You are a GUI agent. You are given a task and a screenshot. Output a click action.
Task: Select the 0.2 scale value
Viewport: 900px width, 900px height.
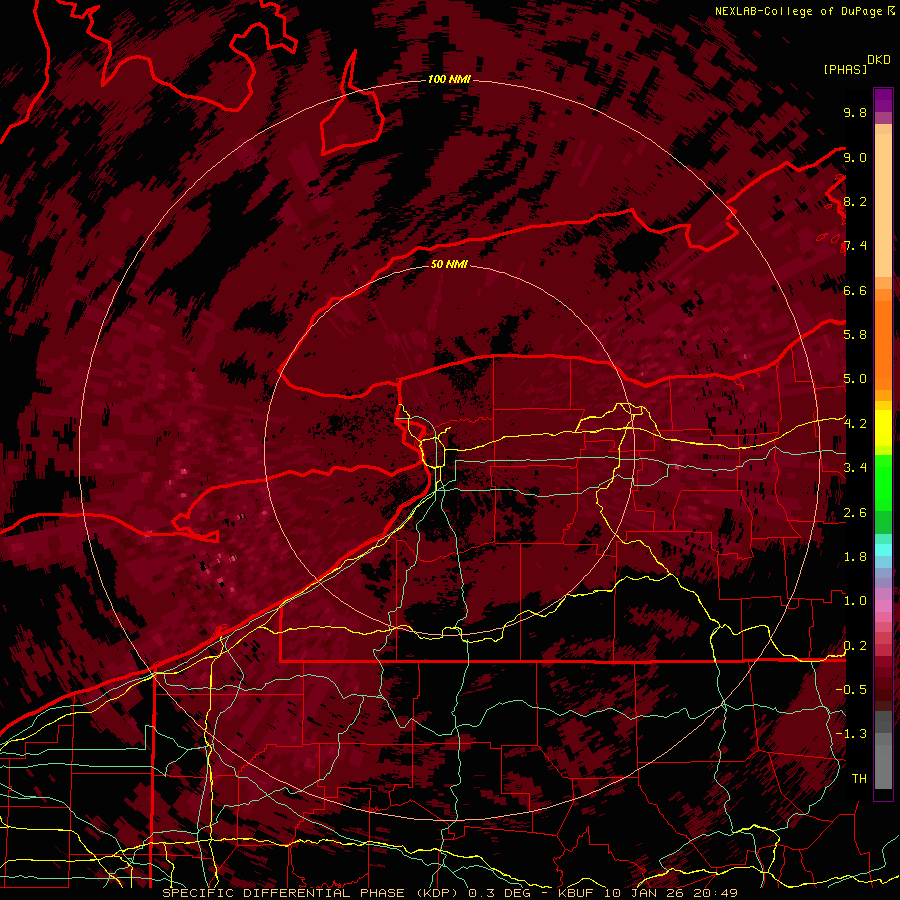click(855, 646)
